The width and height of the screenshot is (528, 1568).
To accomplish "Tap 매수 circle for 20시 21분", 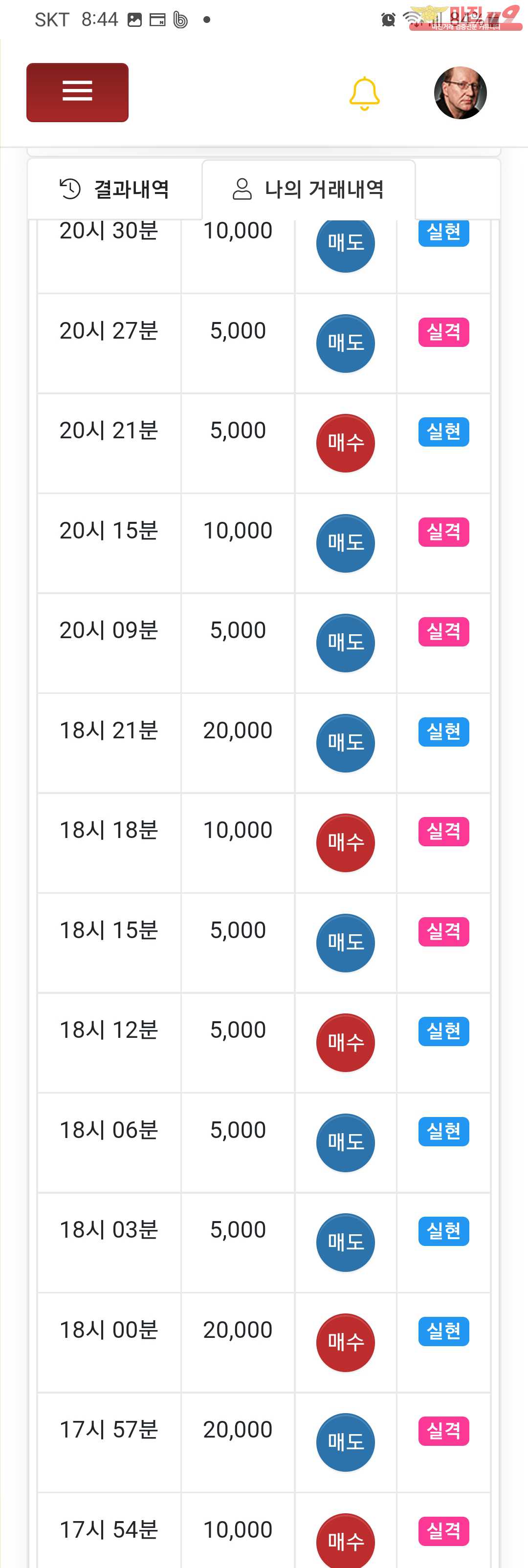I will point(345,443).
